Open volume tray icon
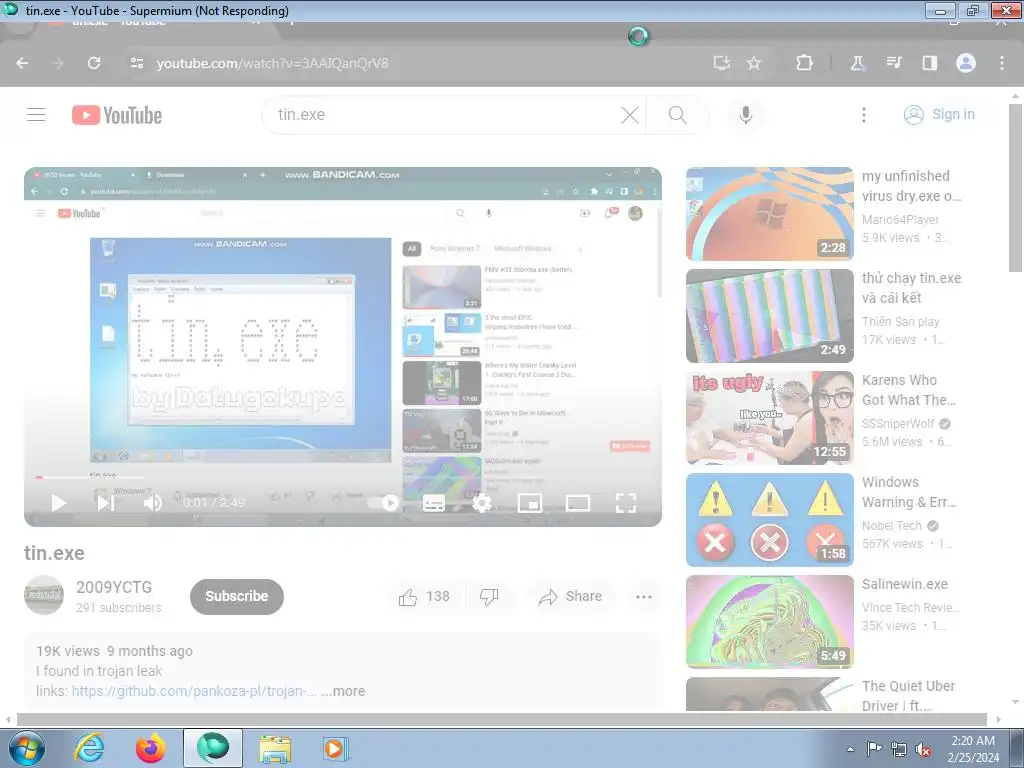This screenshot has width=1024, height=768. [923, 749]
